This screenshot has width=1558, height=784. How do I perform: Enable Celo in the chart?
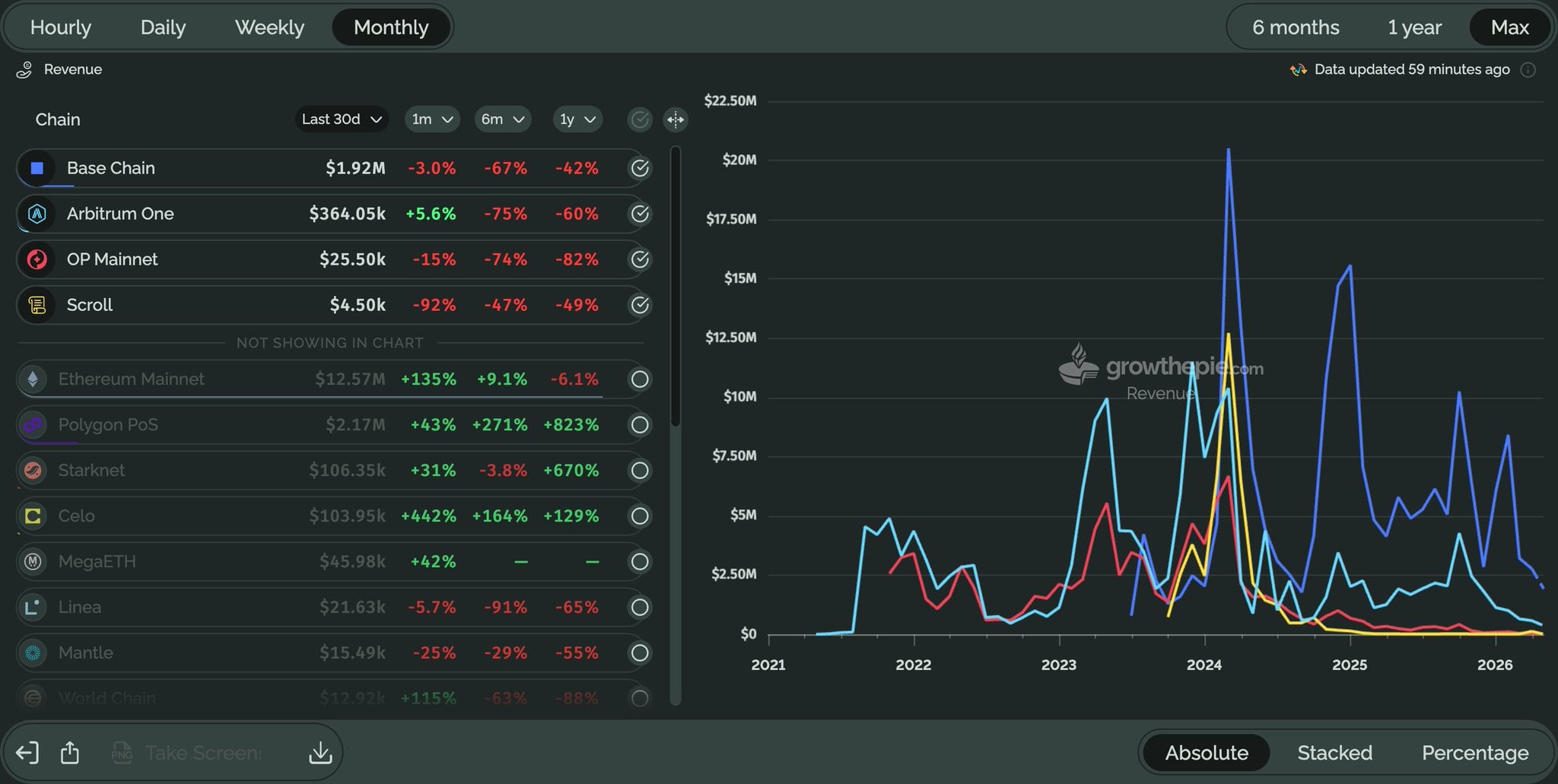[641, 516]
